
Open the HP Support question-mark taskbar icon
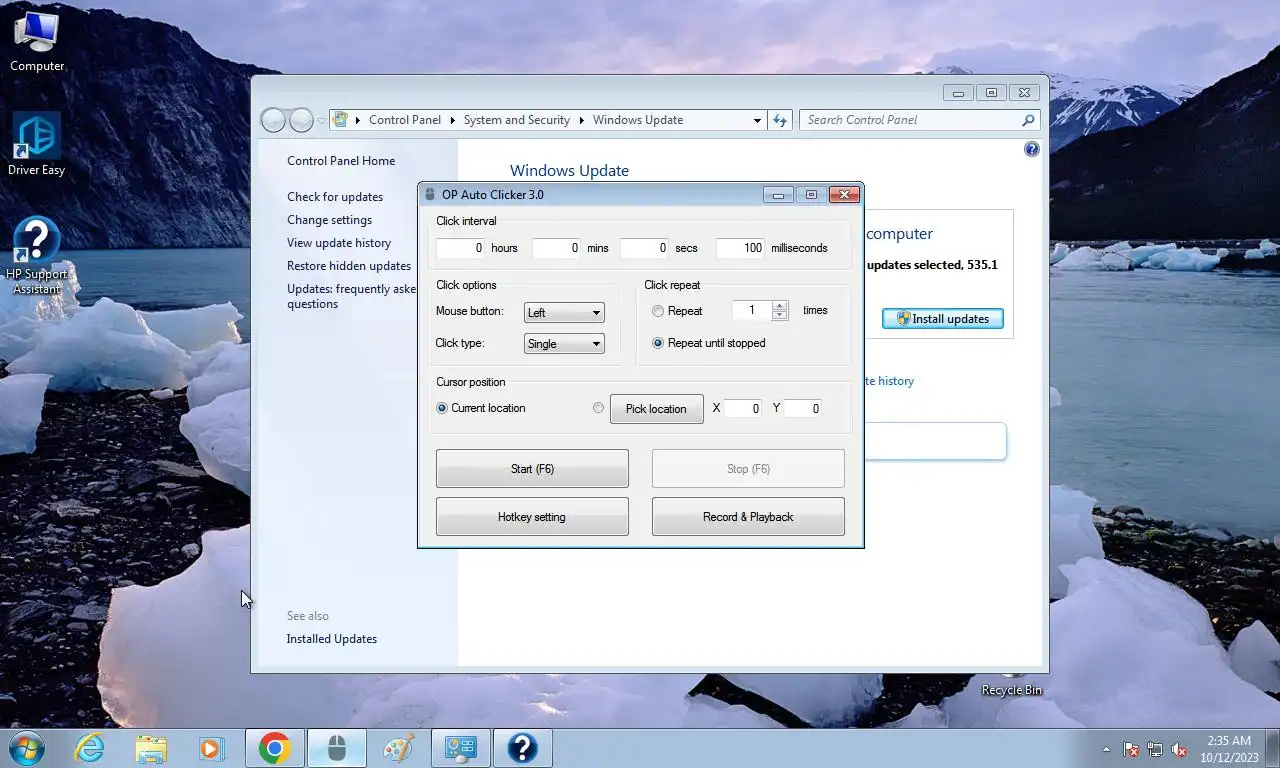[522, 748]
